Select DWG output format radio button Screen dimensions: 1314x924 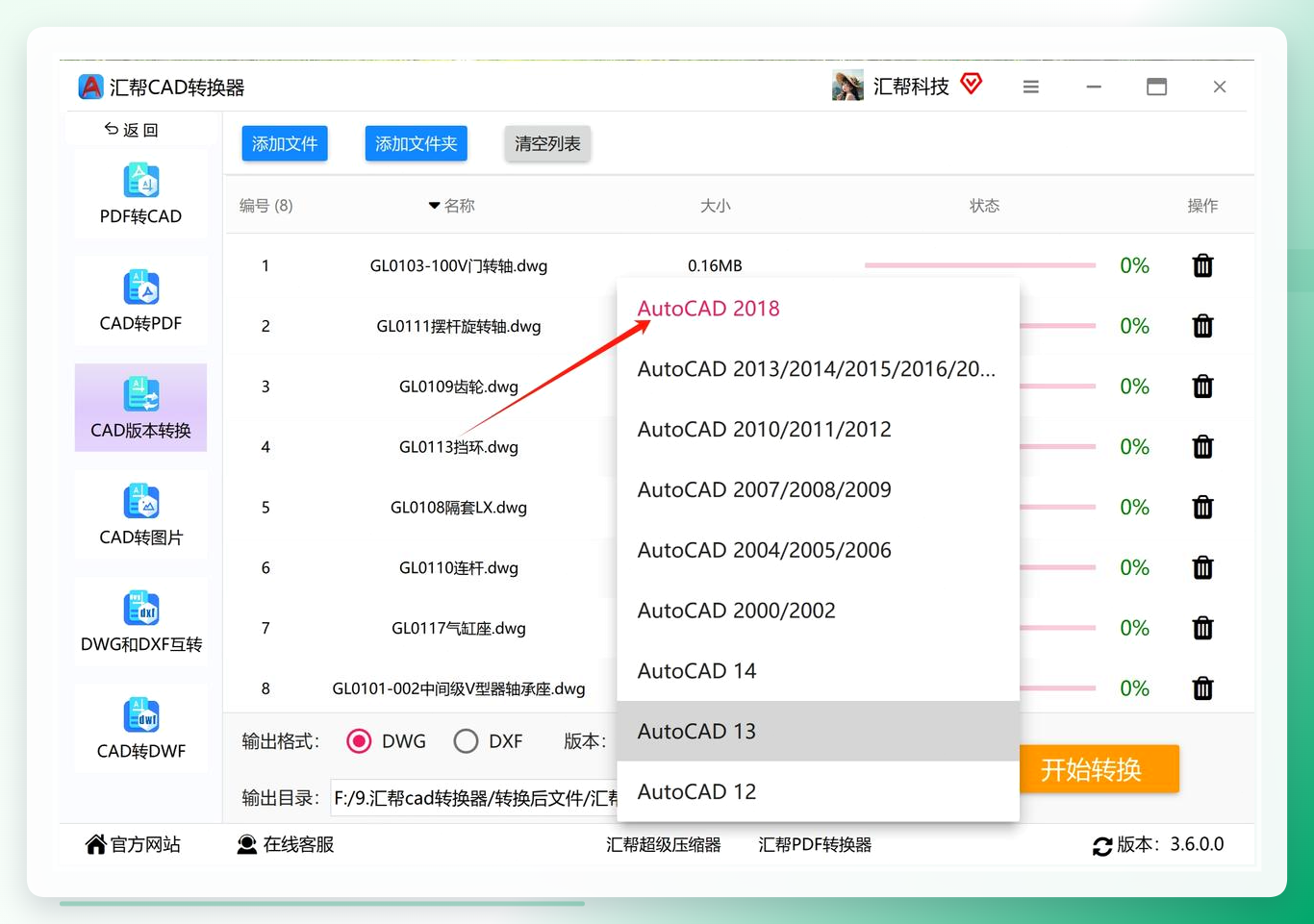point(359,741)
